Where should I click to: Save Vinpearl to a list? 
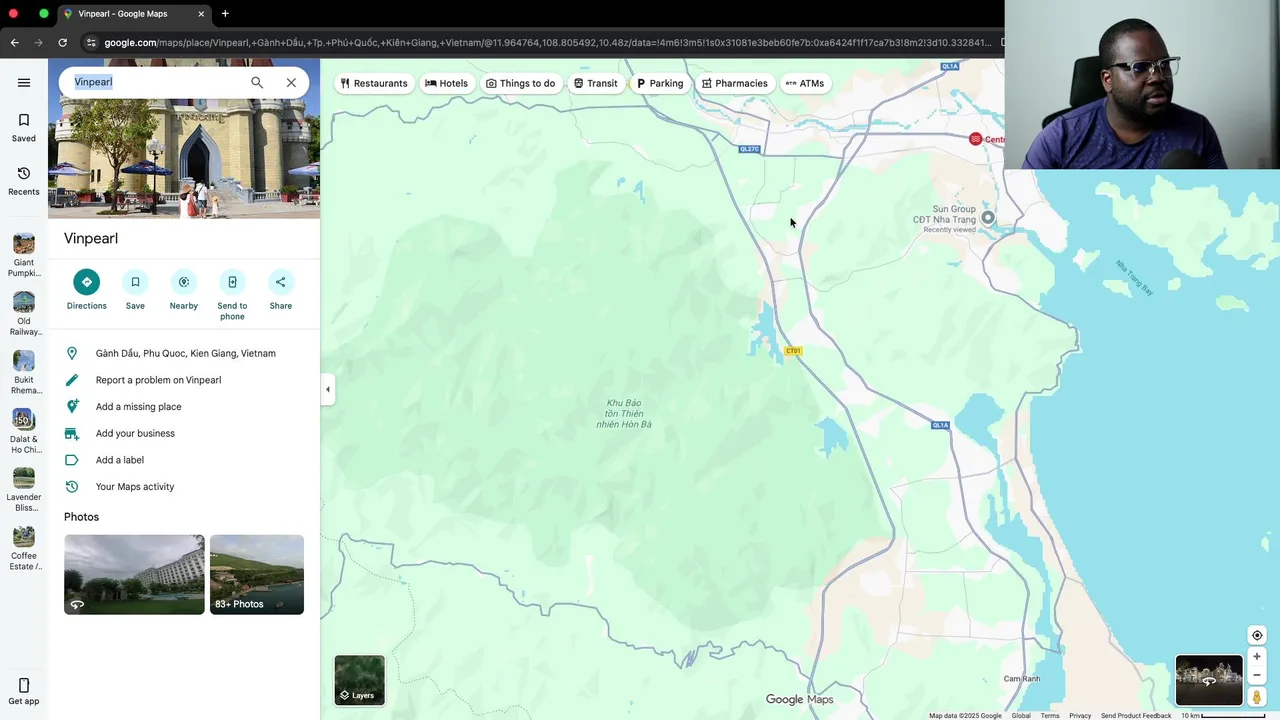click(x=135, y=290)
